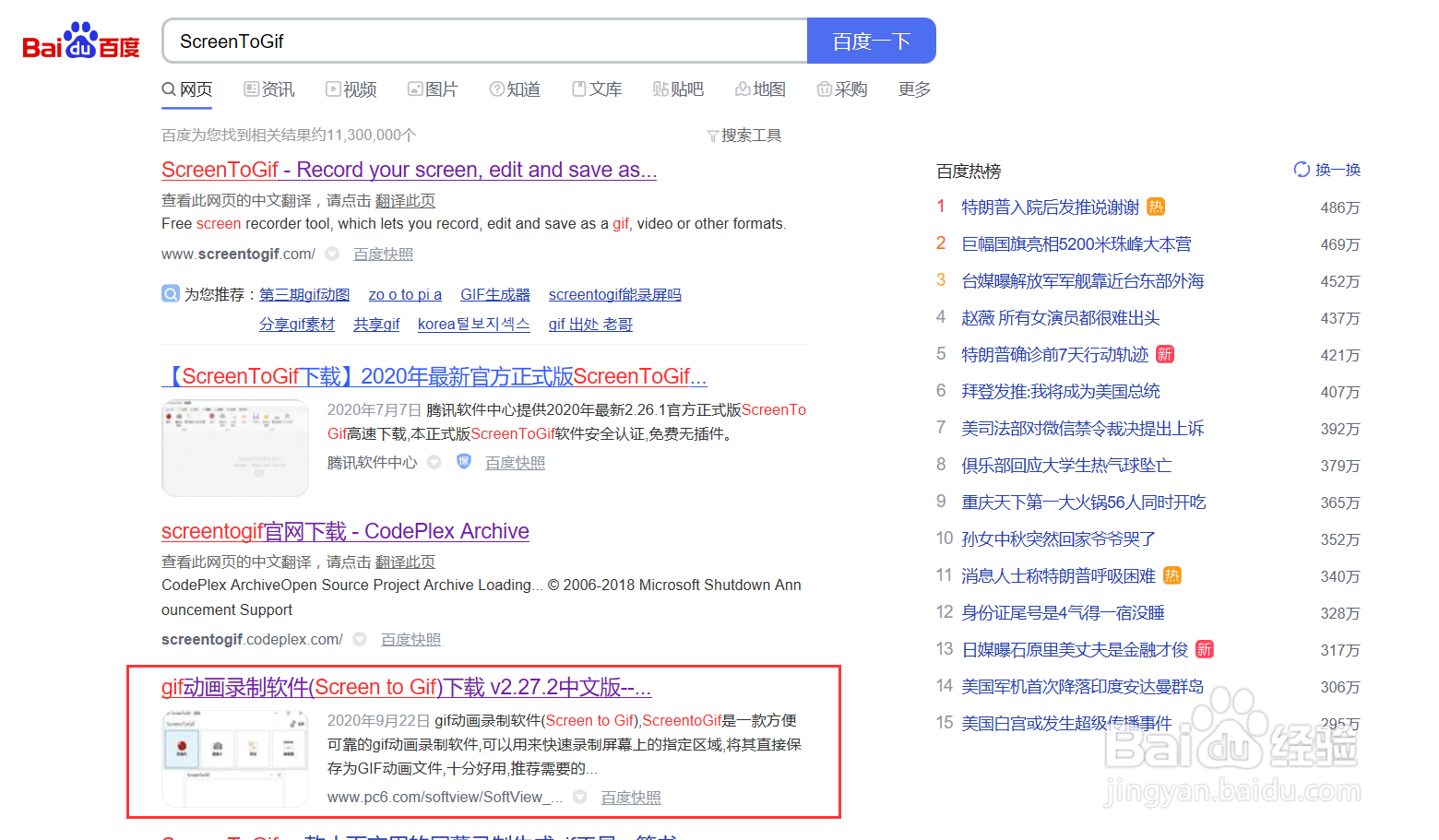The height and width of the screenshot is (840, 1439).
Task: Open hot topic 俱乐部回应大学生热气球坠亡
Action: pos(1066,465)
